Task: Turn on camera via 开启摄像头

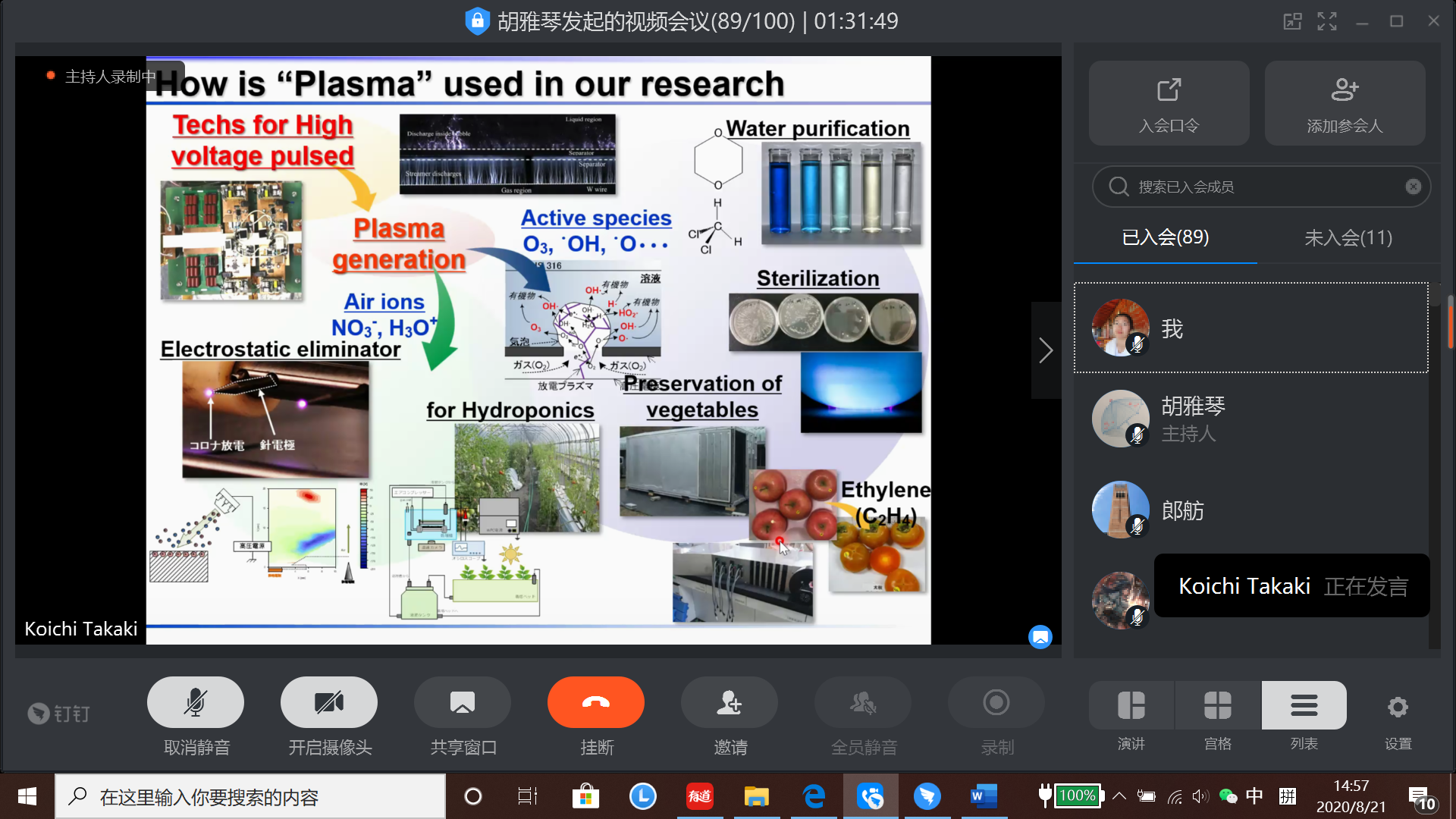Action: pos(329,703)
